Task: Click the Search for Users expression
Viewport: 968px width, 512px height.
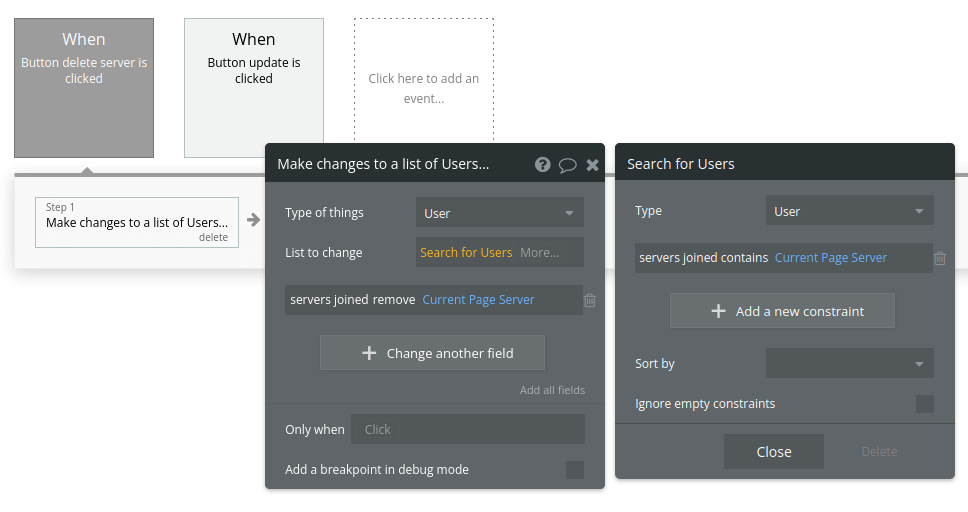Action: click(x=466, y=253)
